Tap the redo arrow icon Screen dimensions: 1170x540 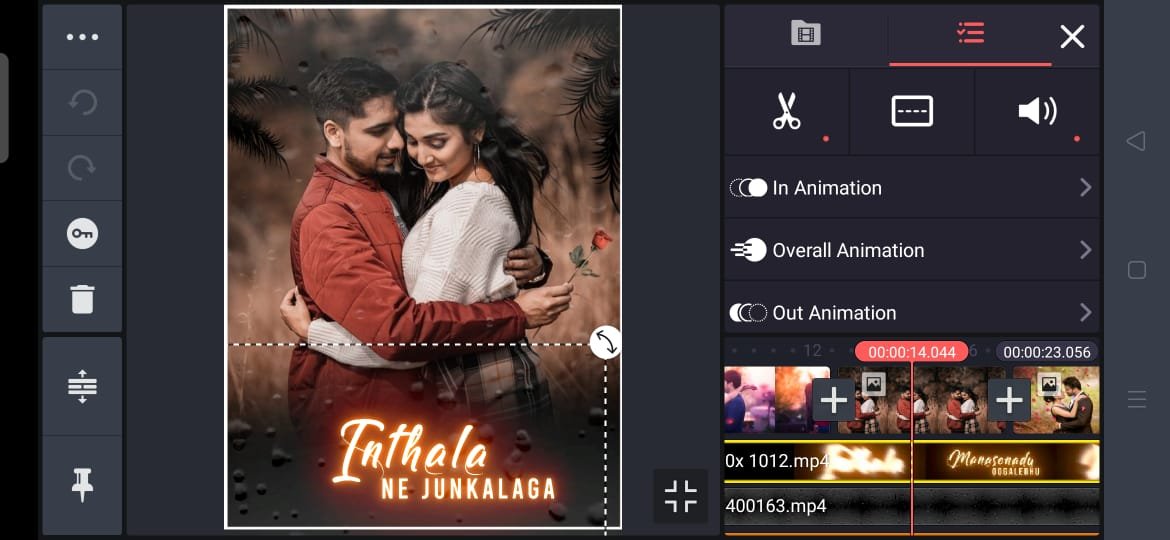click(82, 169)
